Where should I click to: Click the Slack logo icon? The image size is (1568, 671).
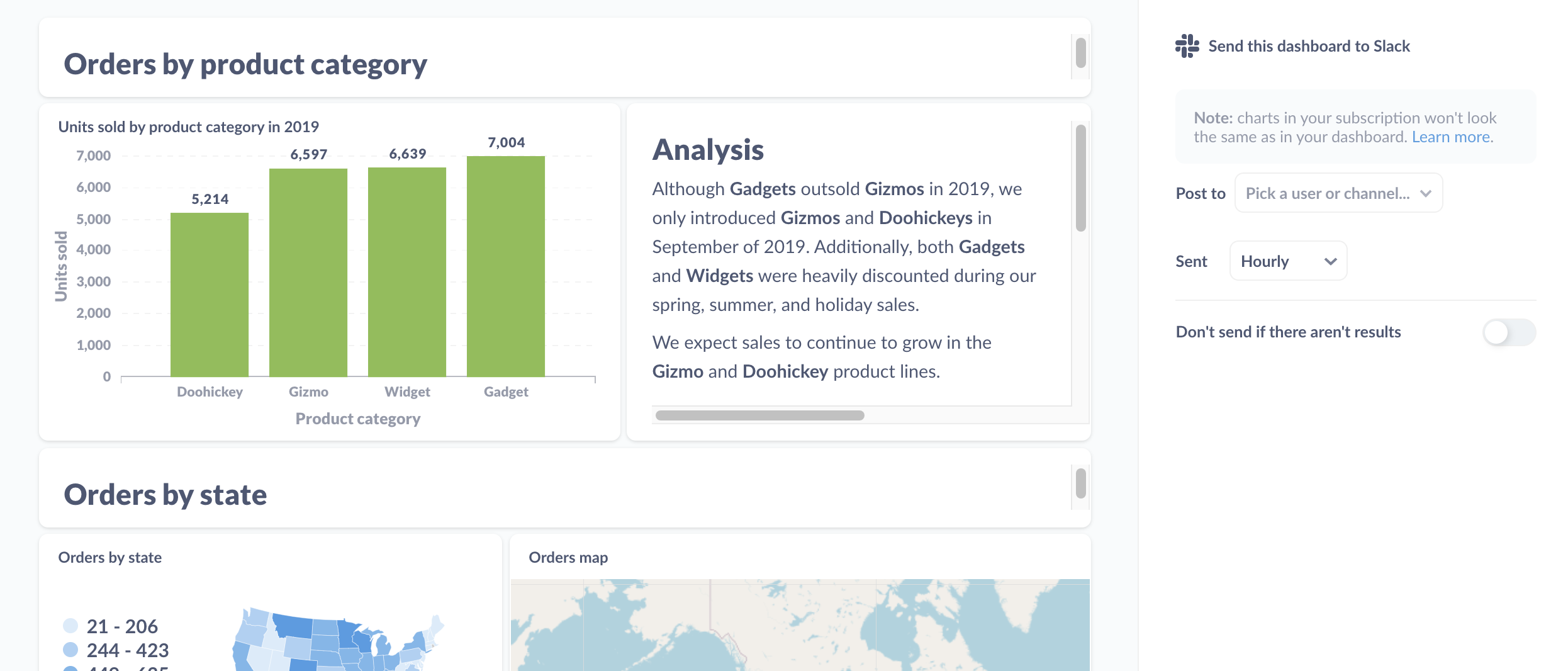tap(1187, 46)
